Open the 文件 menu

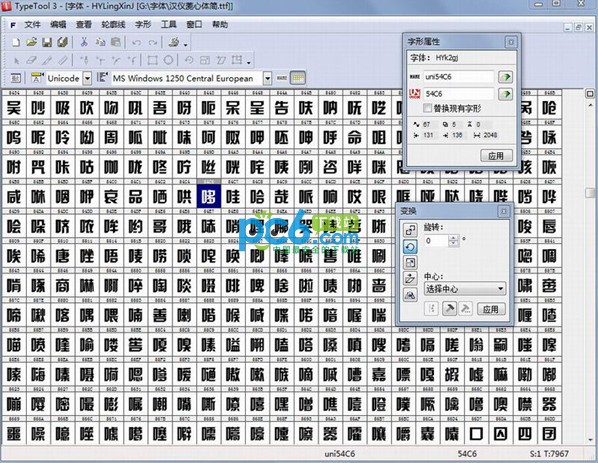point(32,24)
